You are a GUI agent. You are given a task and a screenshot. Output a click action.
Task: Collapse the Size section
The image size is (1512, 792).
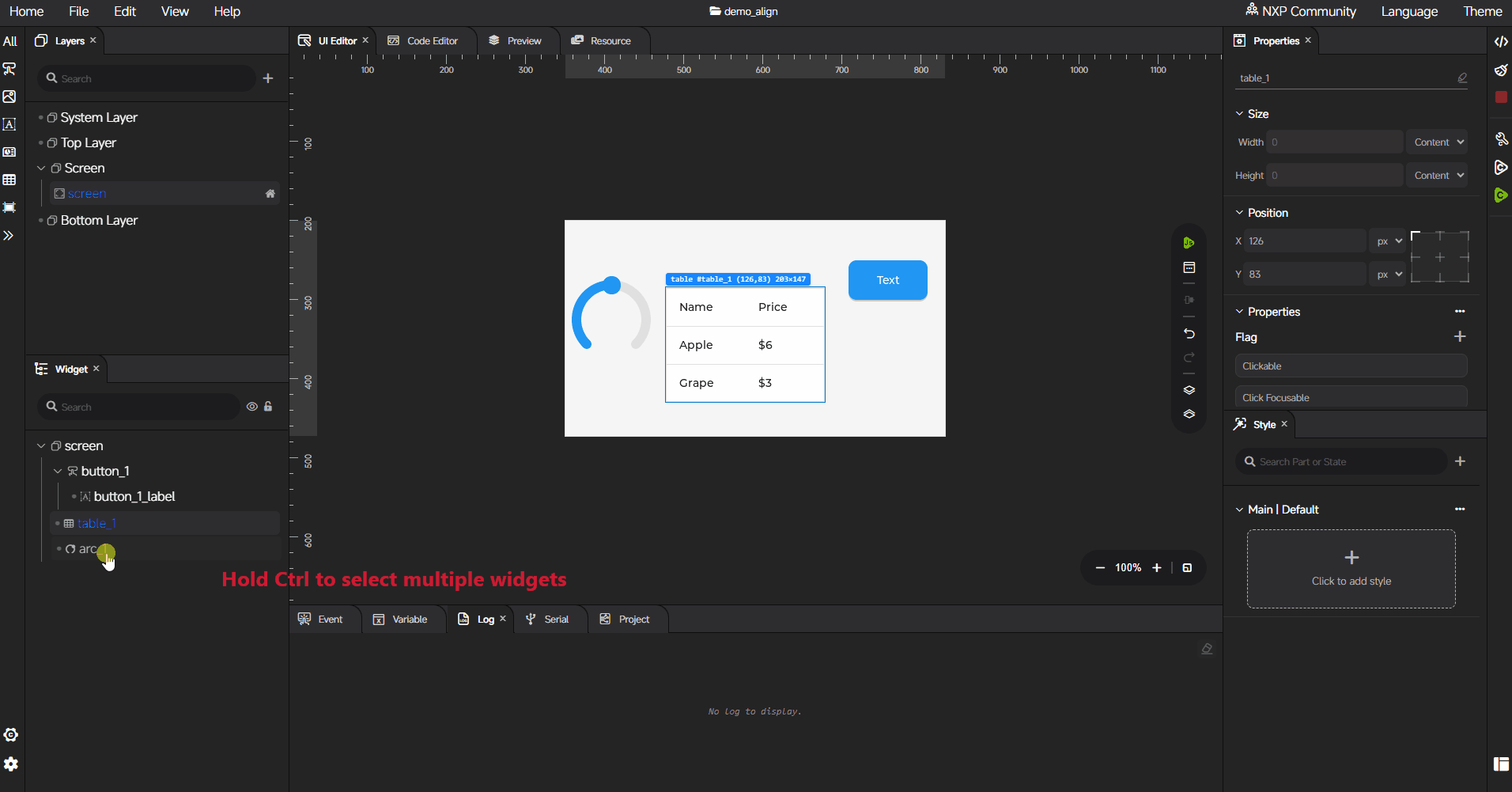click(1239, 114)
